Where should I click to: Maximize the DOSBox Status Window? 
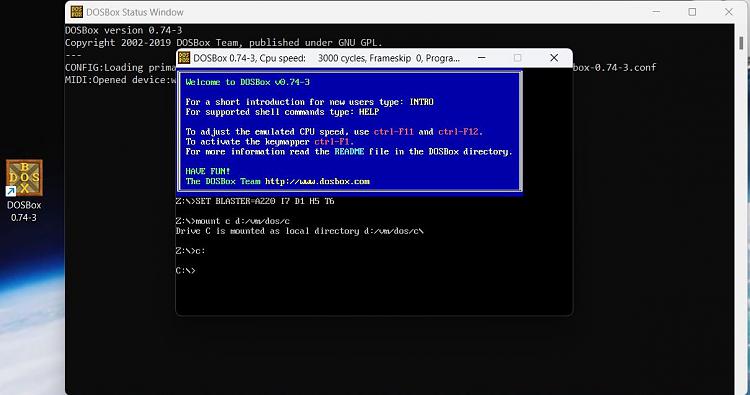coord(692,12)
